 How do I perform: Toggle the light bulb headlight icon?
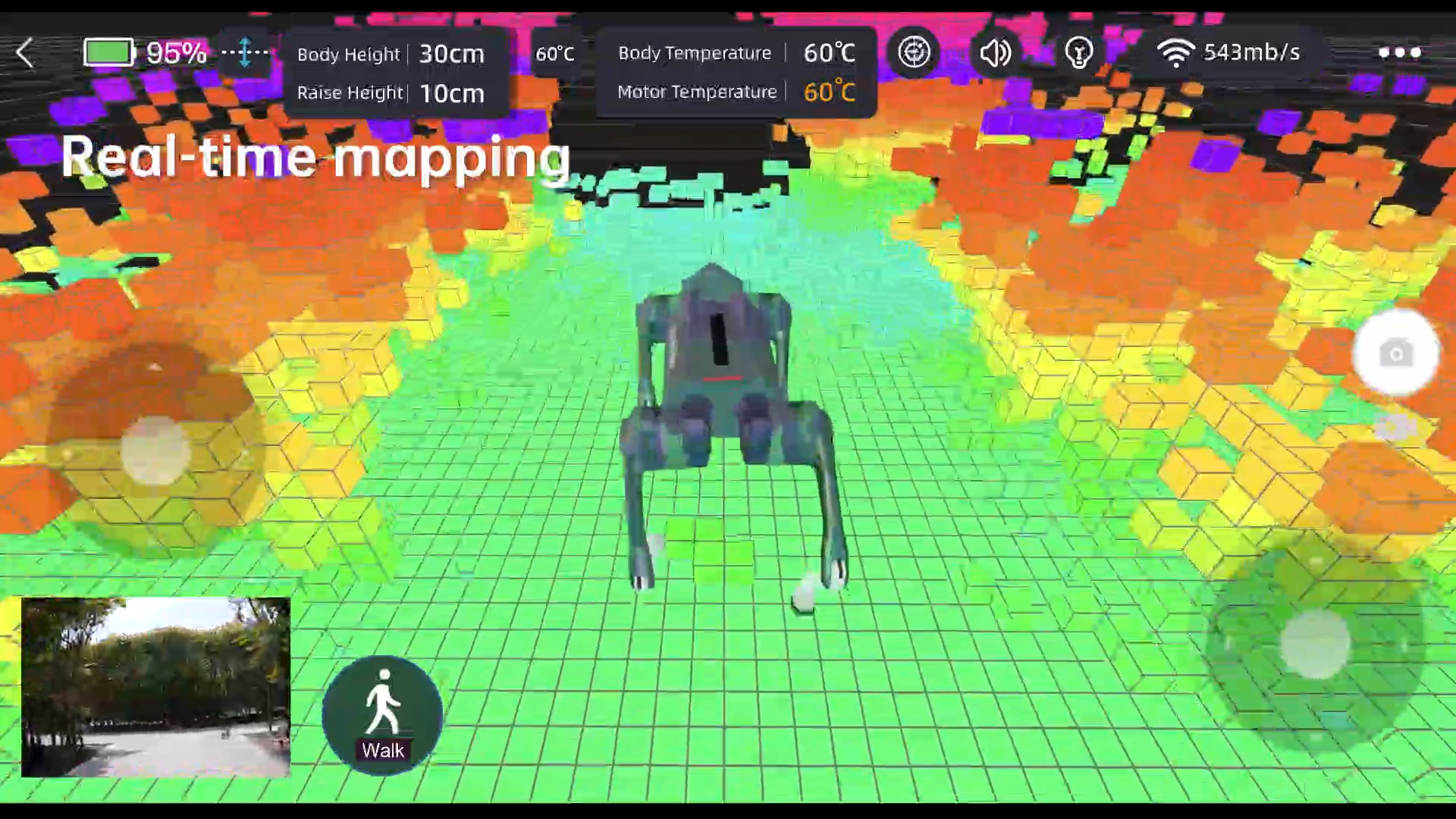(1078, 52)
